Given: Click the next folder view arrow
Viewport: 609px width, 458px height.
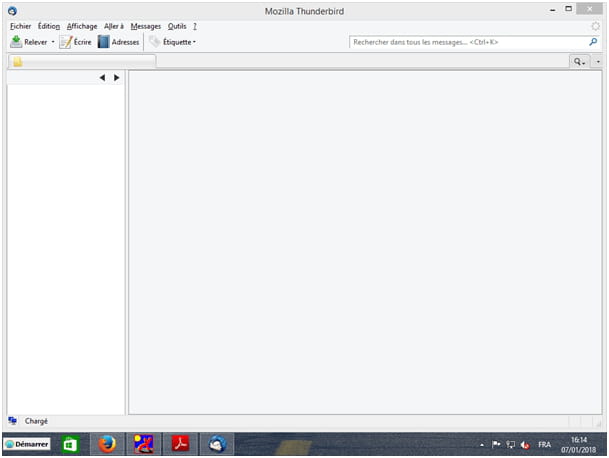Looking at the screenshot, I should (x=117, y=78).
